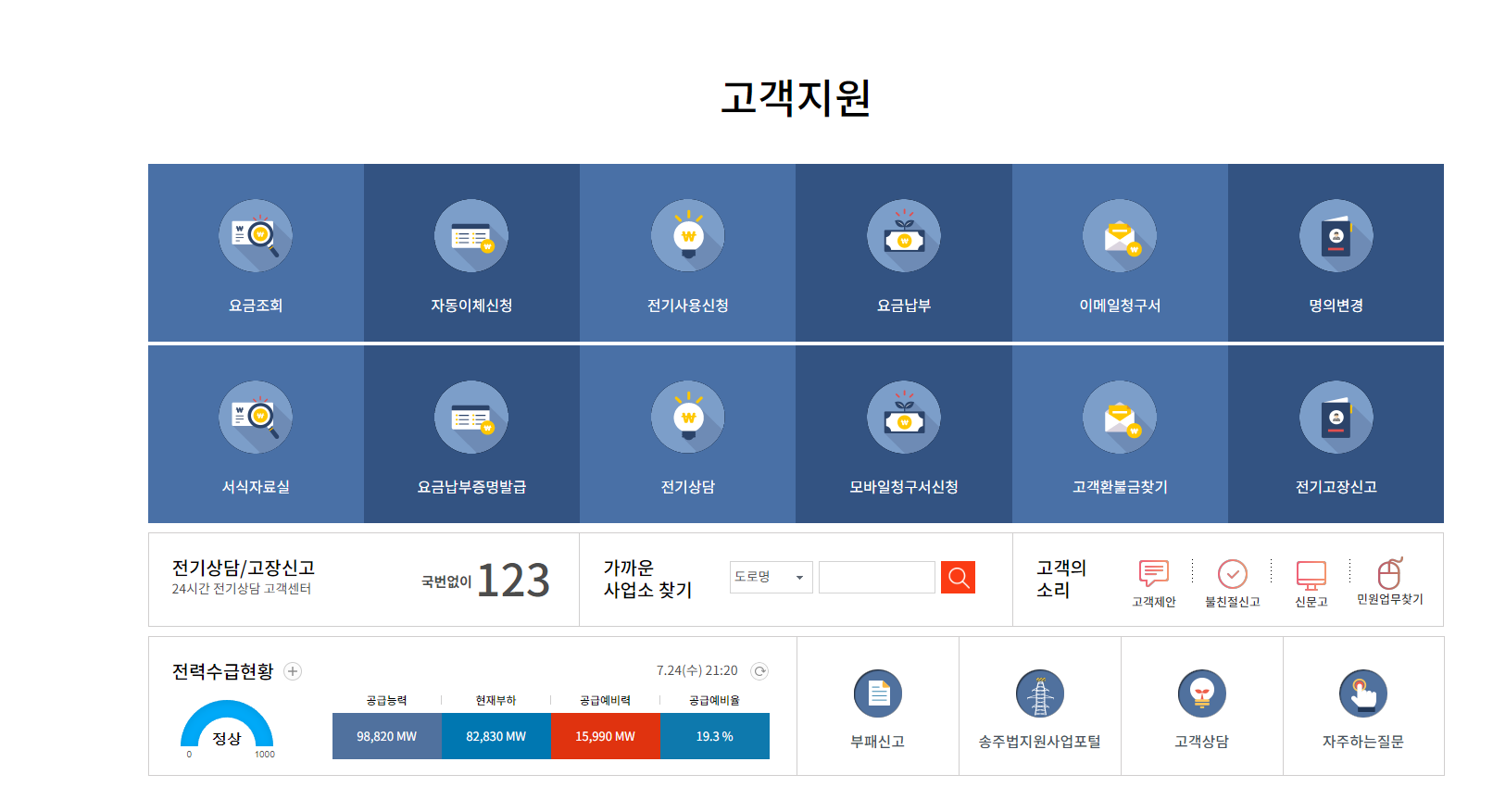The image size is (1493, 812).
Task: Click the 전기상담/고장신고 heading
Action: [244, 568]
